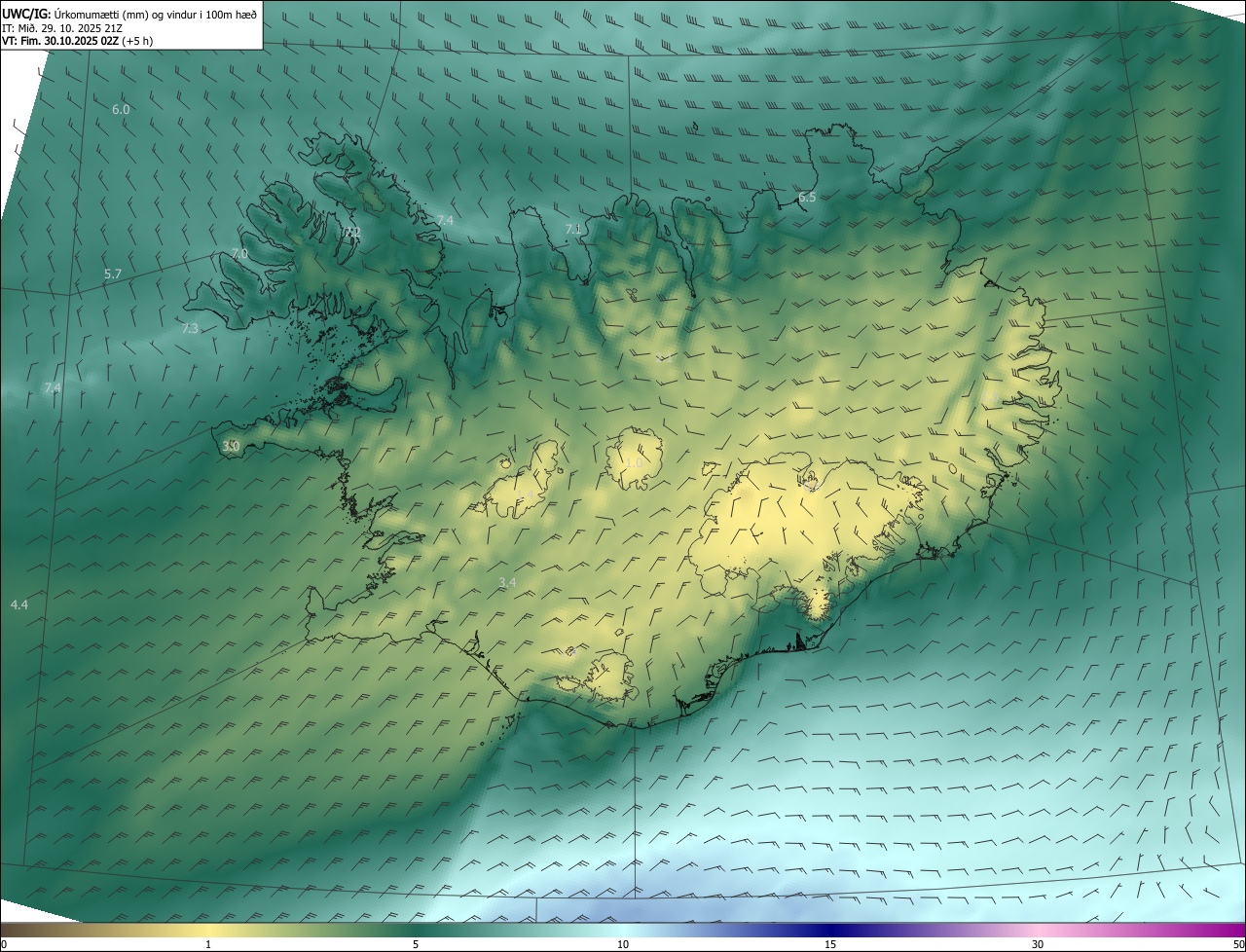
Task: Pick the 7.0 label on the Westfjords
Action: [x=239, y=254]
